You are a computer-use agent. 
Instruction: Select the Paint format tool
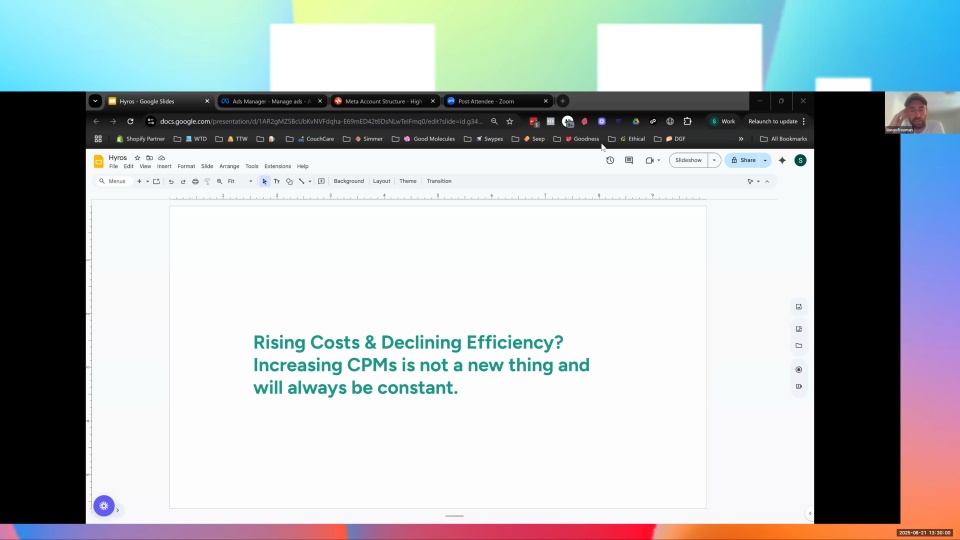point(207,181)
